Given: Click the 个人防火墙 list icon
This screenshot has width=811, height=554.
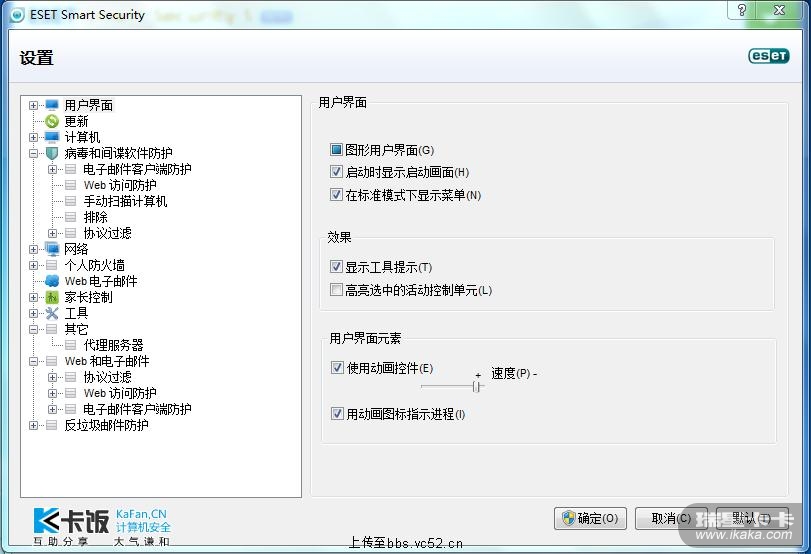Looking at the screenshot, I should pos(52,265).
